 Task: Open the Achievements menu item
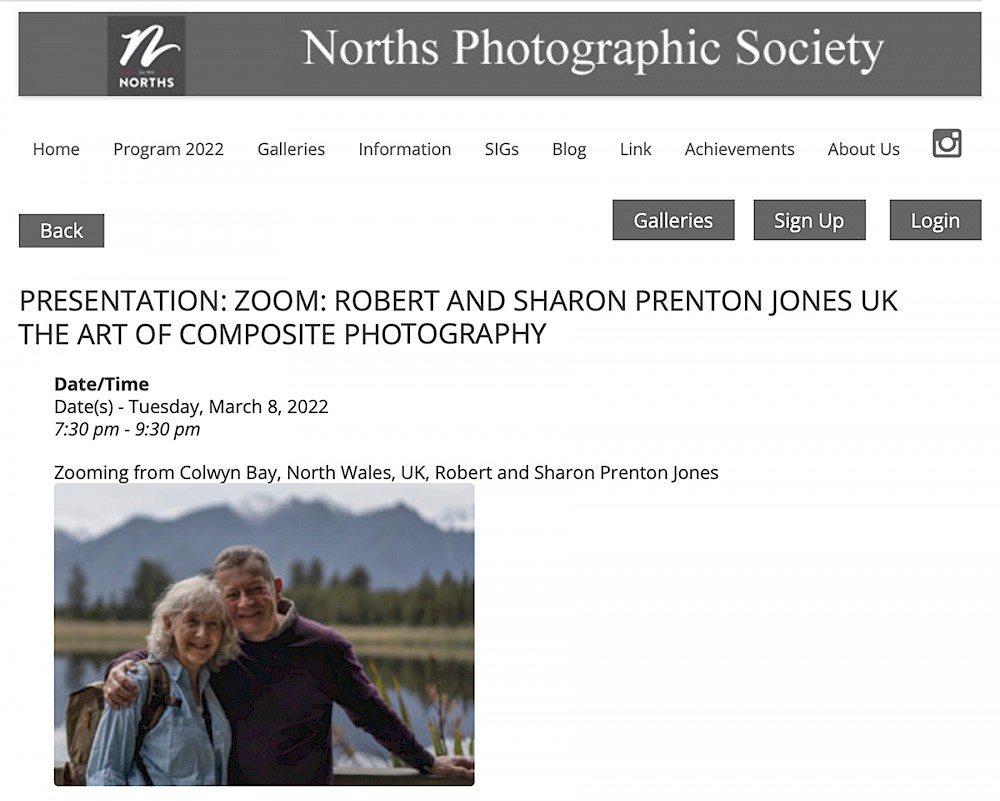pyautogui.click(x=739, y=149)
